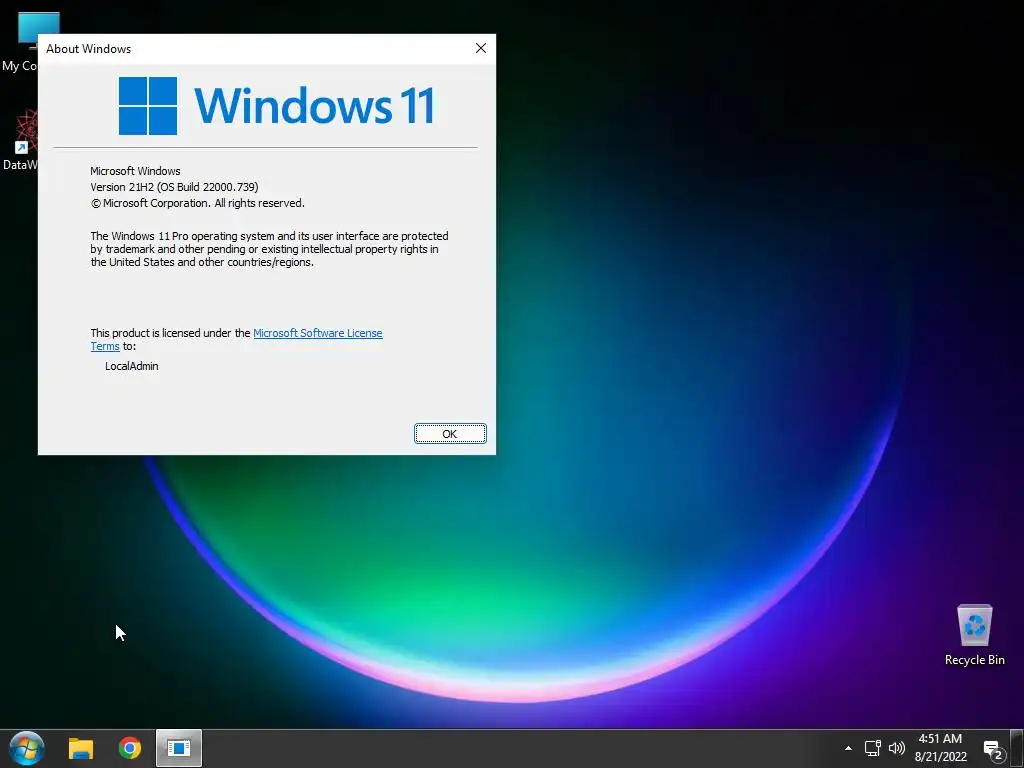Click the LocalAdmin licensee name
Viewport: 1024px width, 768px height.
[132, 366]
